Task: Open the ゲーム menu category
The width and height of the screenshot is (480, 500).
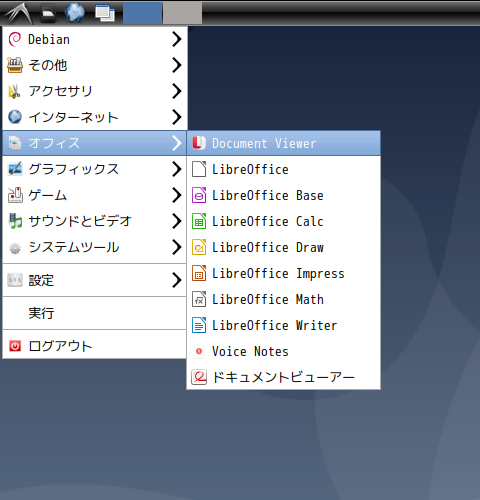Action: point(94,195)
